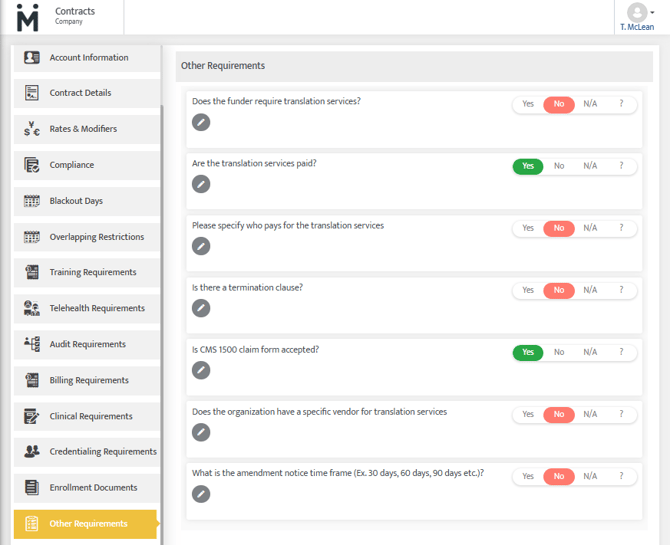Click the Telehealth Requirements sidebar icon
This screenshot has width=670, height=545.
click(x=32, y=308)
